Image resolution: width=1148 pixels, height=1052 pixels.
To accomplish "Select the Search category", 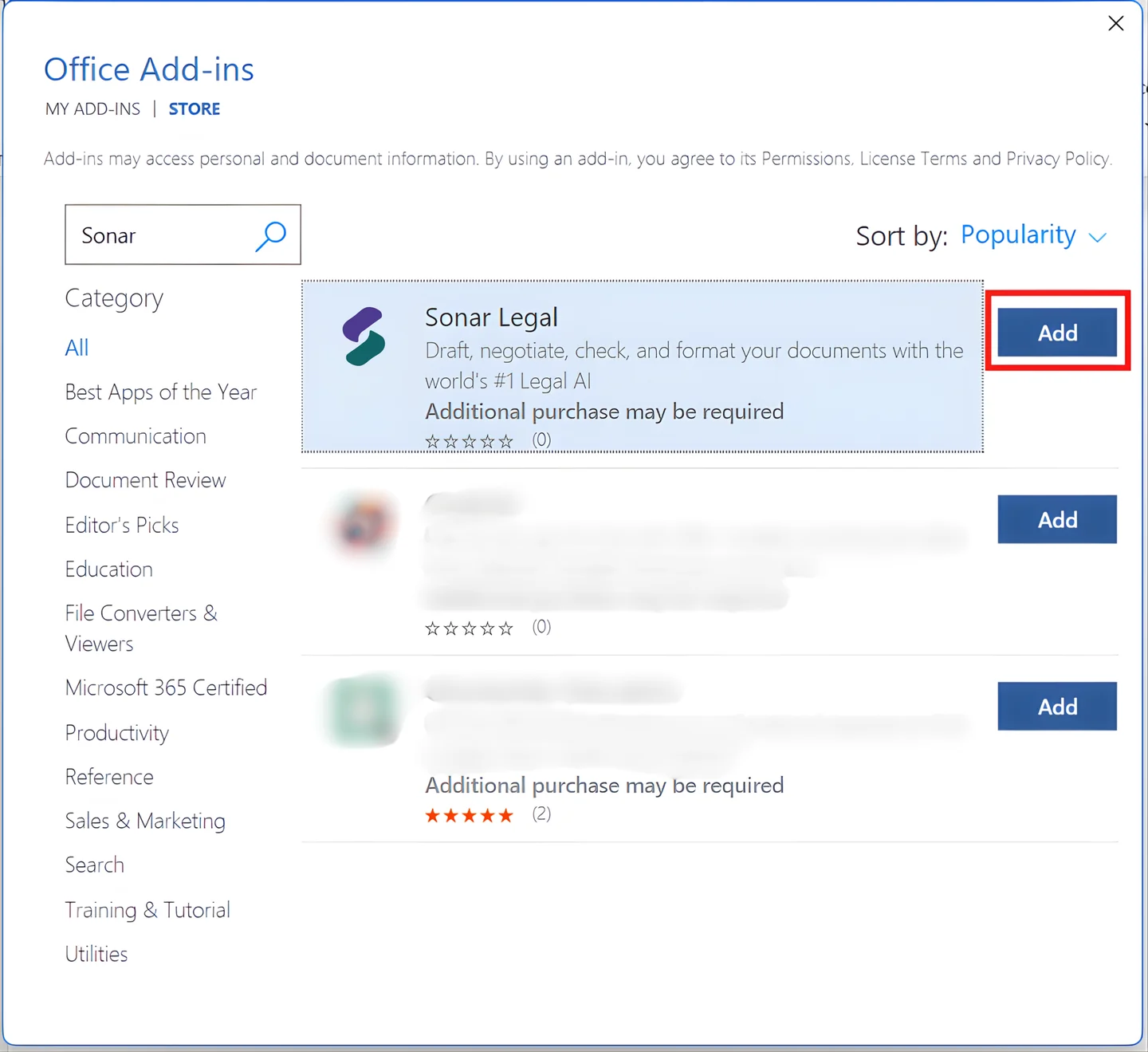I will [94, 865].
